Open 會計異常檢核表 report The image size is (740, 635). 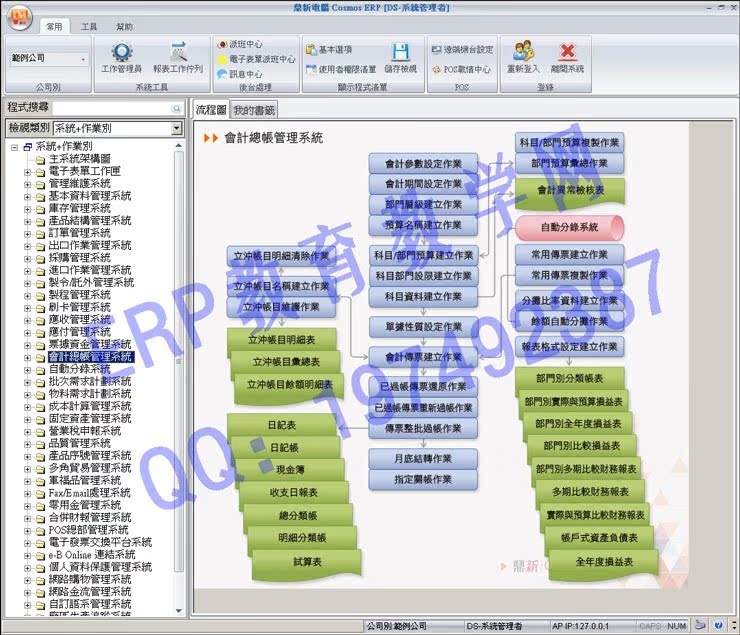(x=570, y=191)
